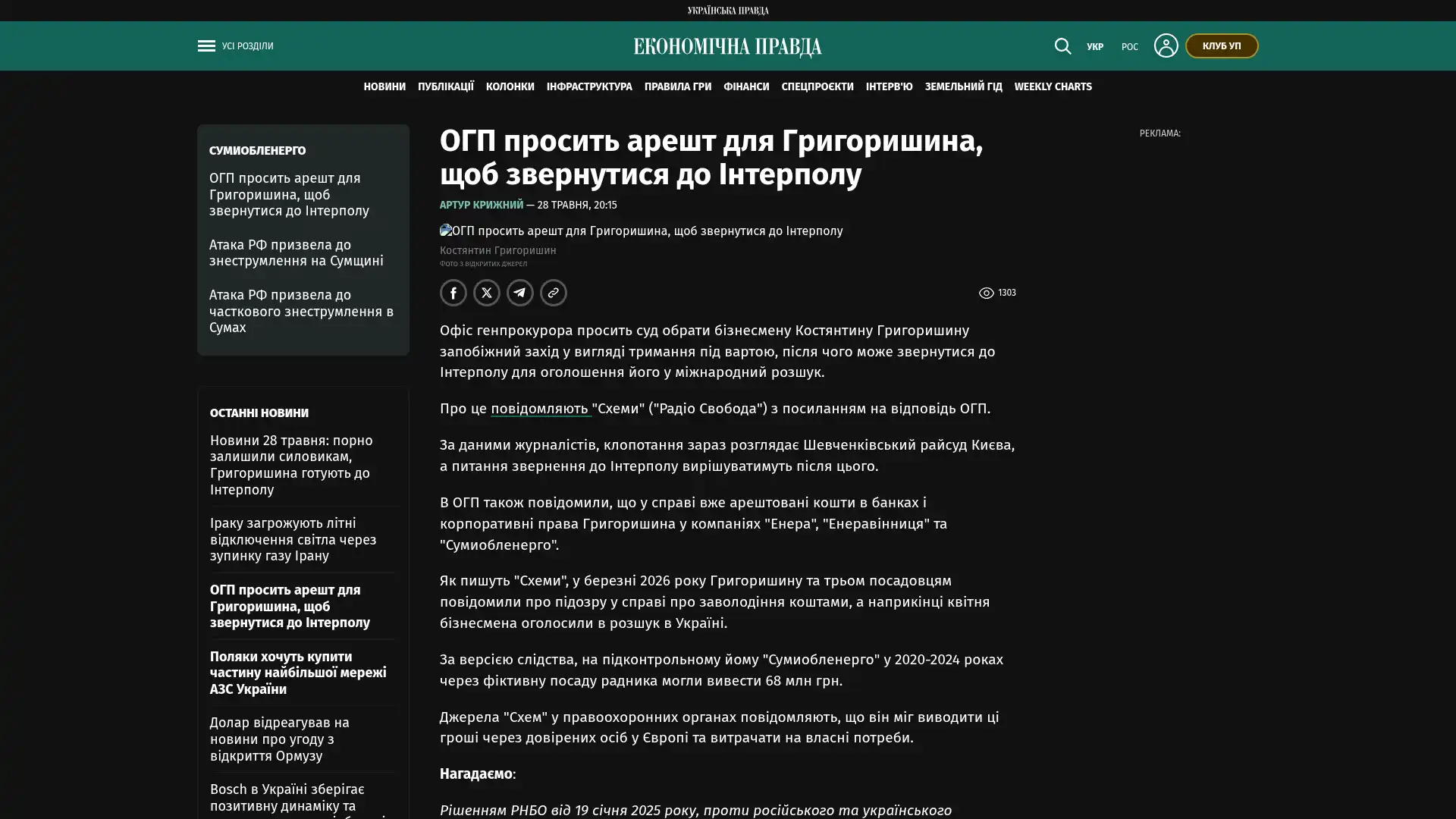
Task: Open the СУМИОБЛЕНЕРГО tag heading
Action: pyautogui.click(x=258, y=151)
